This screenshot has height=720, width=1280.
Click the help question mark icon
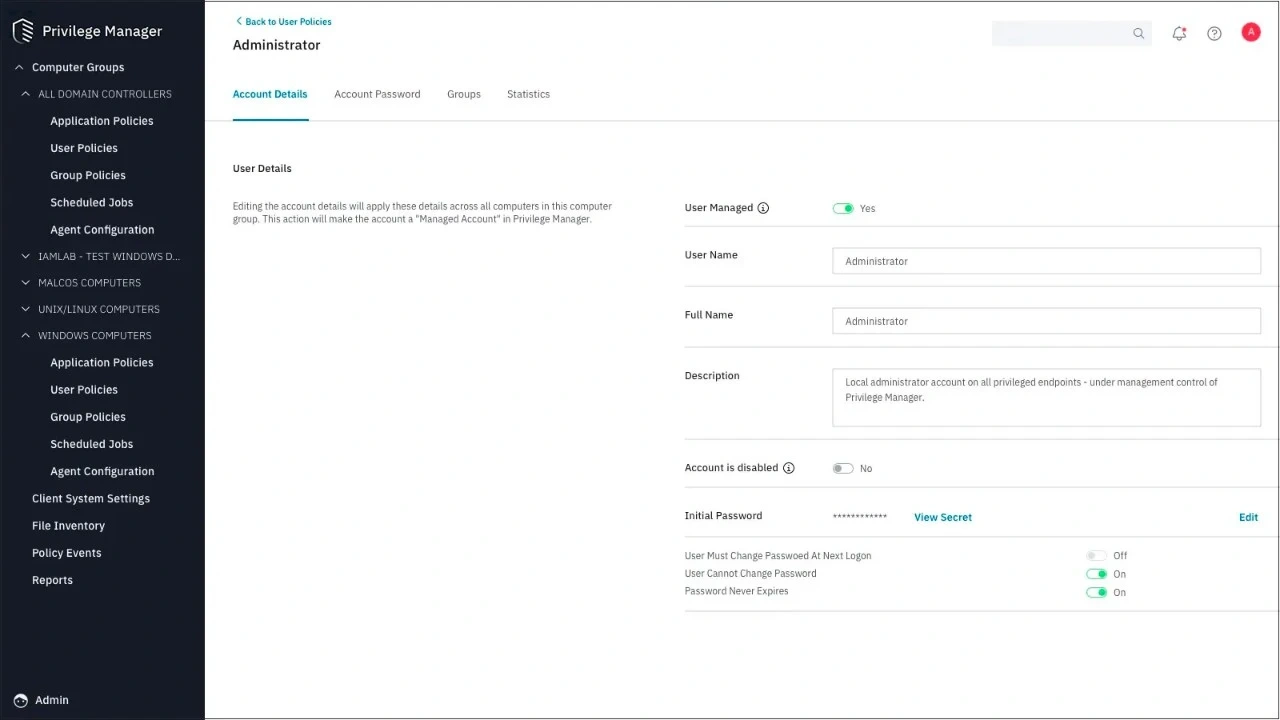(1214, 33)
